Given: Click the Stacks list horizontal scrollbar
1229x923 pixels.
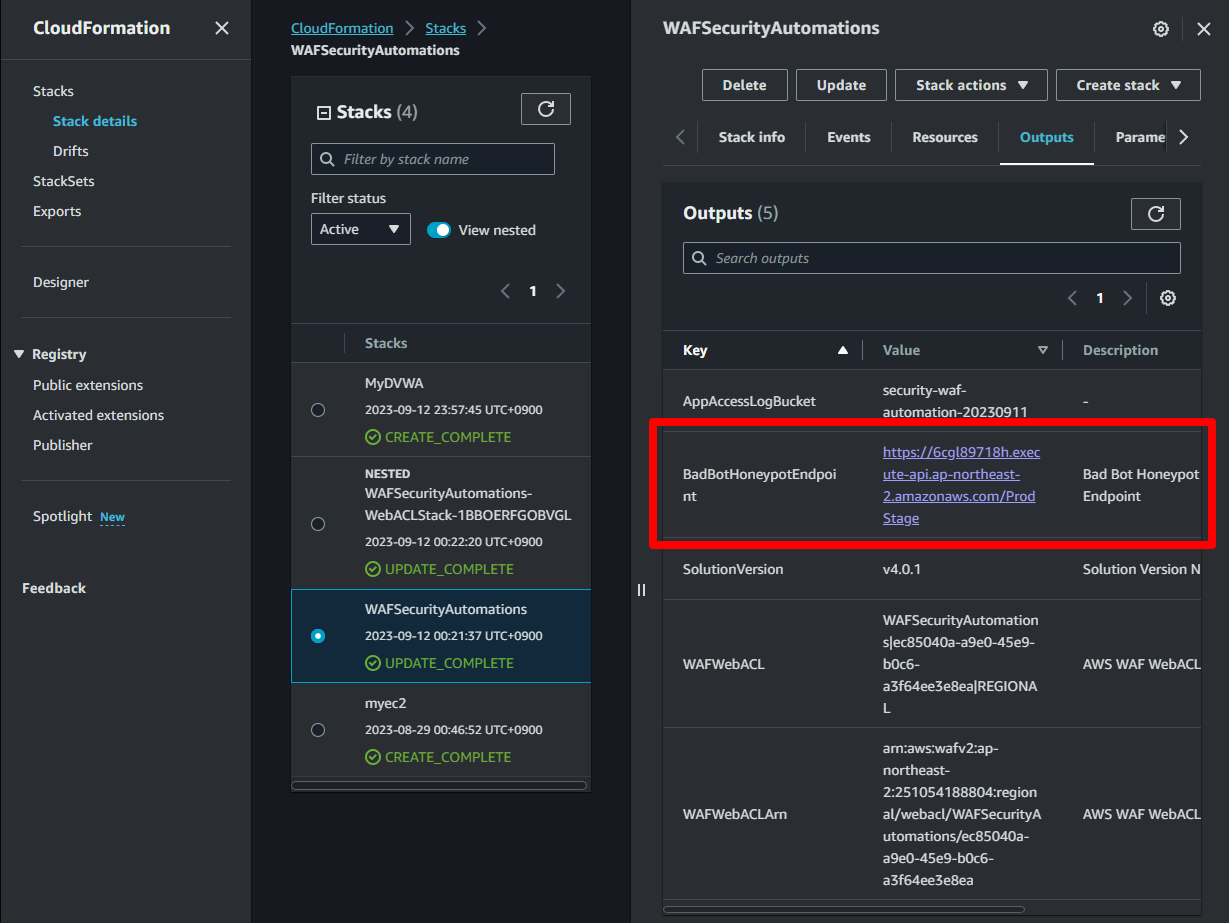Looking at the screenshot, I should click(x=440, y=786).
